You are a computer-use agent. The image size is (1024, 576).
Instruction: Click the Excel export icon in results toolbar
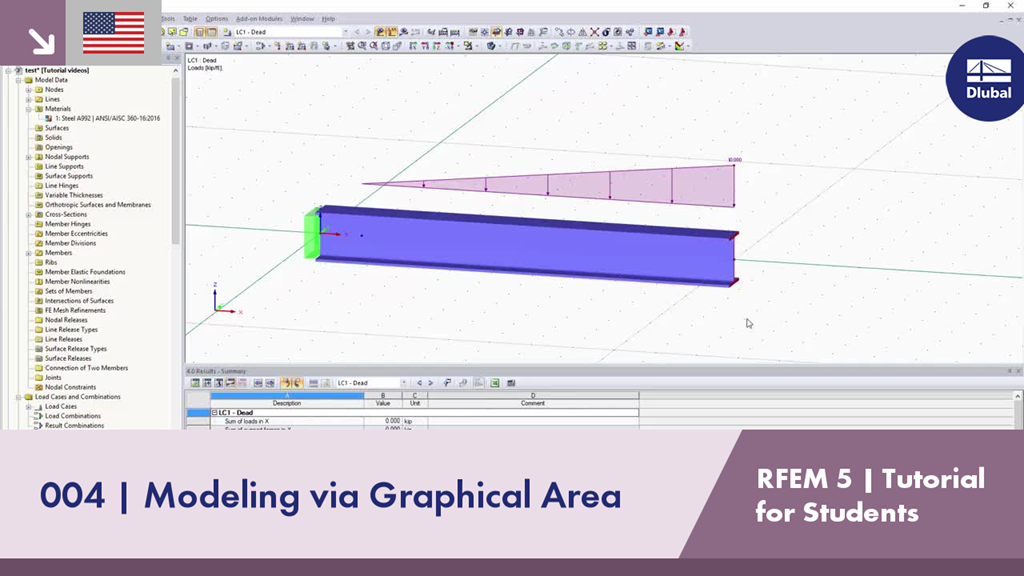(x=495, y=383)
